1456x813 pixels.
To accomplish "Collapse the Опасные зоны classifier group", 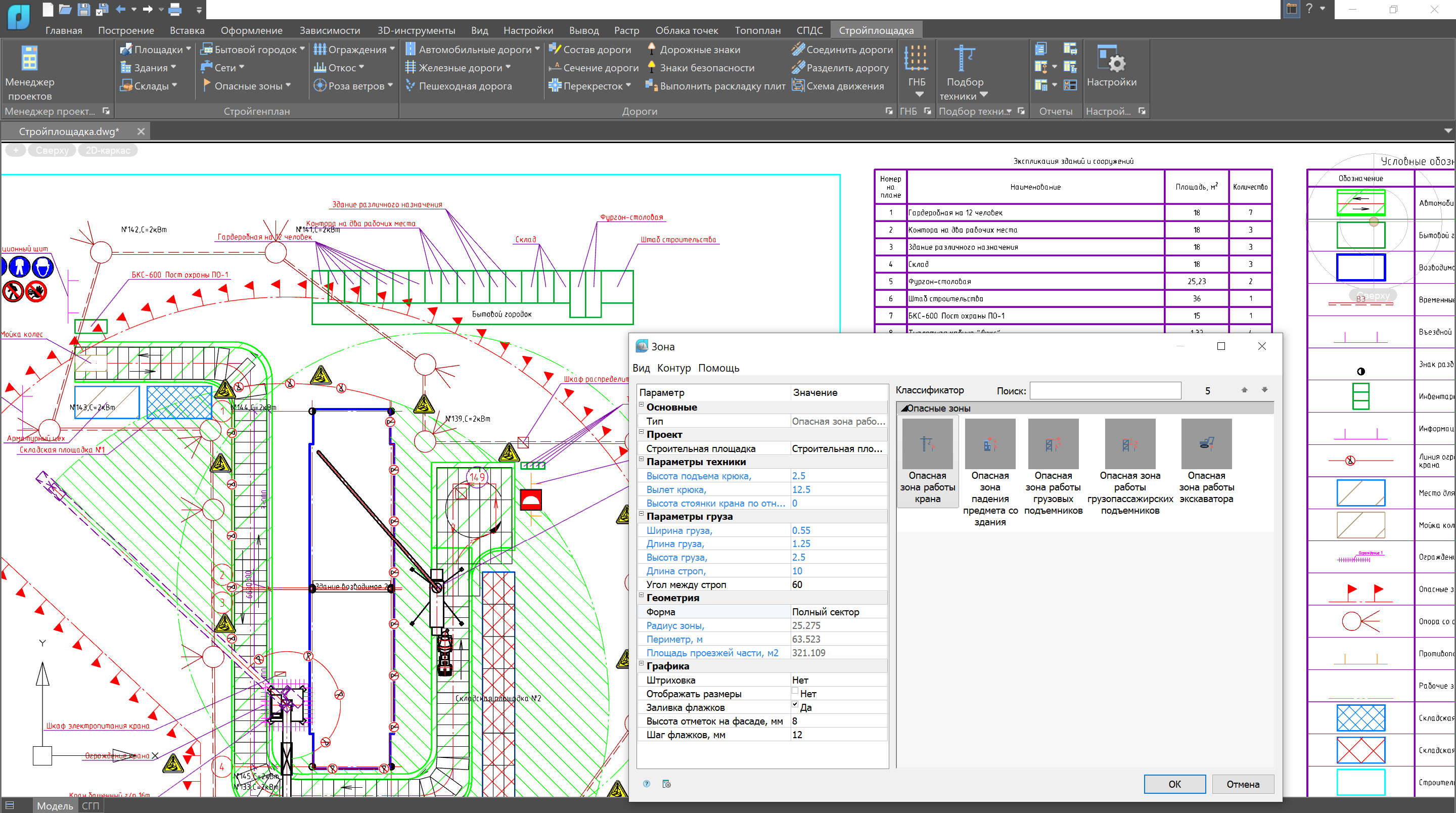I will click(x=904, y=408).
